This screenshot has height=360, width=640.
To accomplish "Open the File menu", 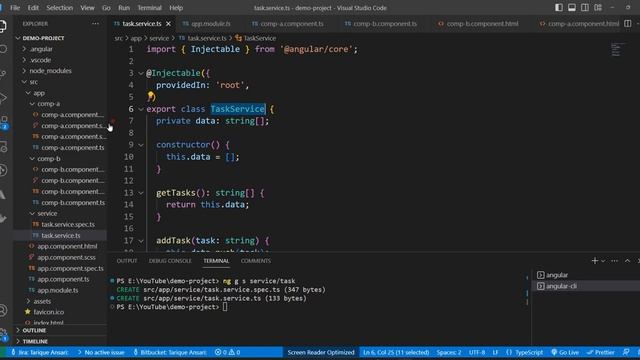I will point(15,8).
